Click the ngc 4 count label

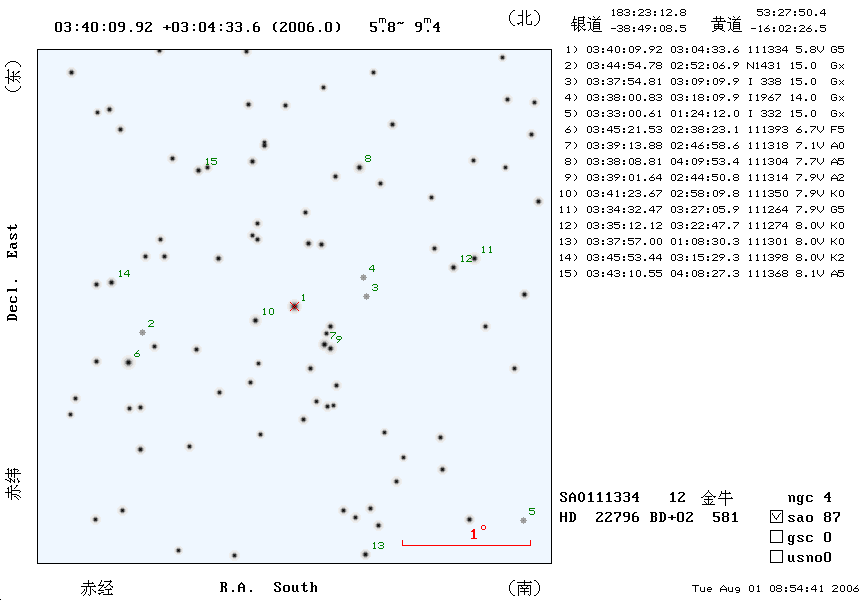810,497
